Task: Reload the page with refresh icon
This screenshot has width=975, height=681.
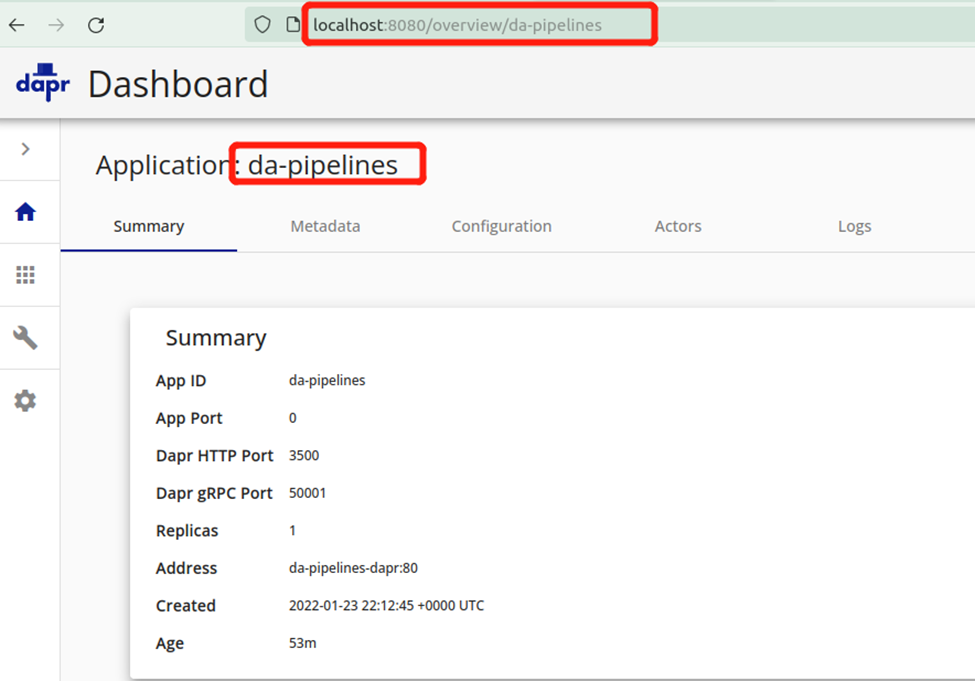Action: pos(96,25)
